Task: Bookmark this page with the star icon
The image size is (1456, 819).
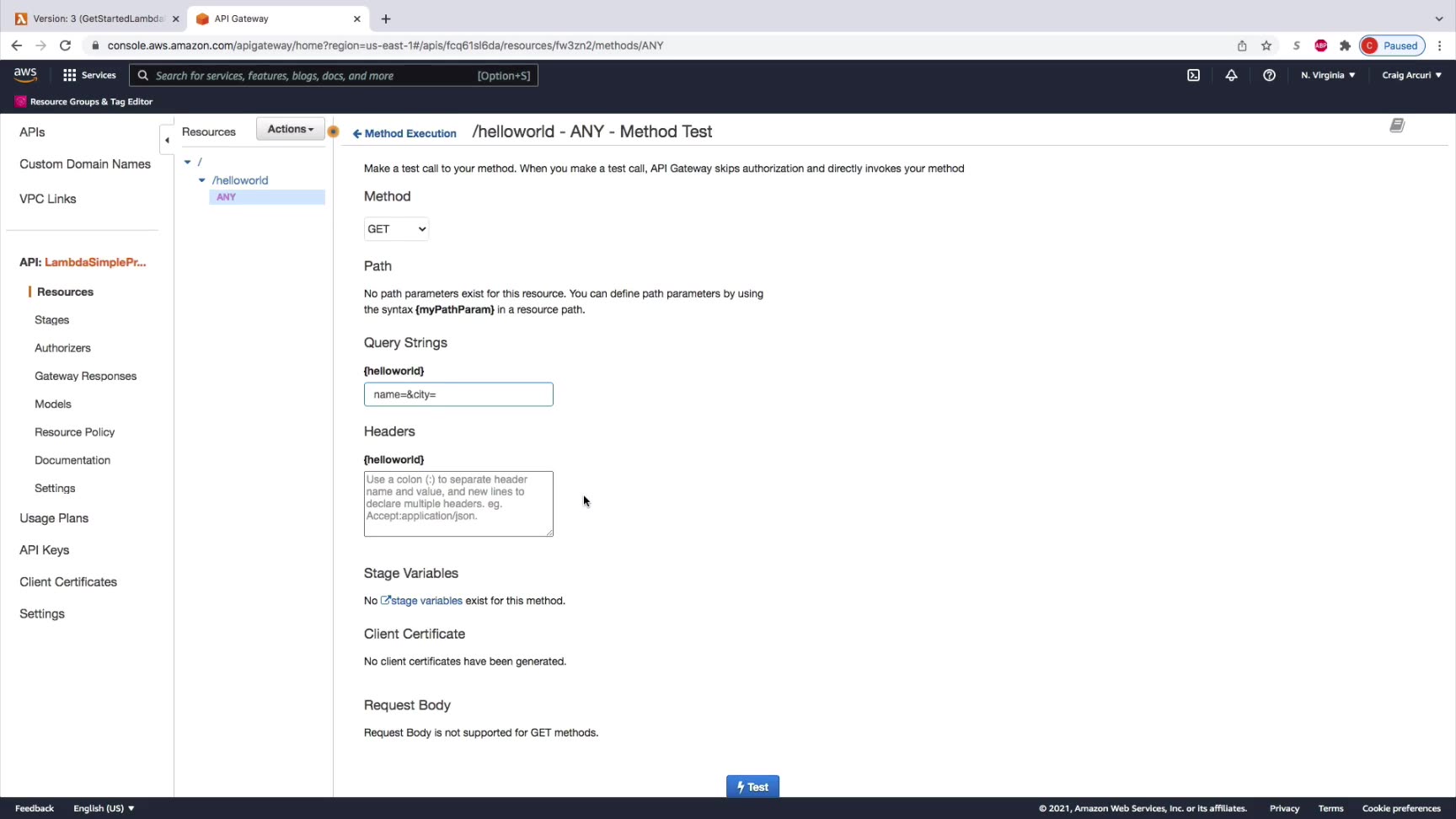Action: click(1266, 45)
